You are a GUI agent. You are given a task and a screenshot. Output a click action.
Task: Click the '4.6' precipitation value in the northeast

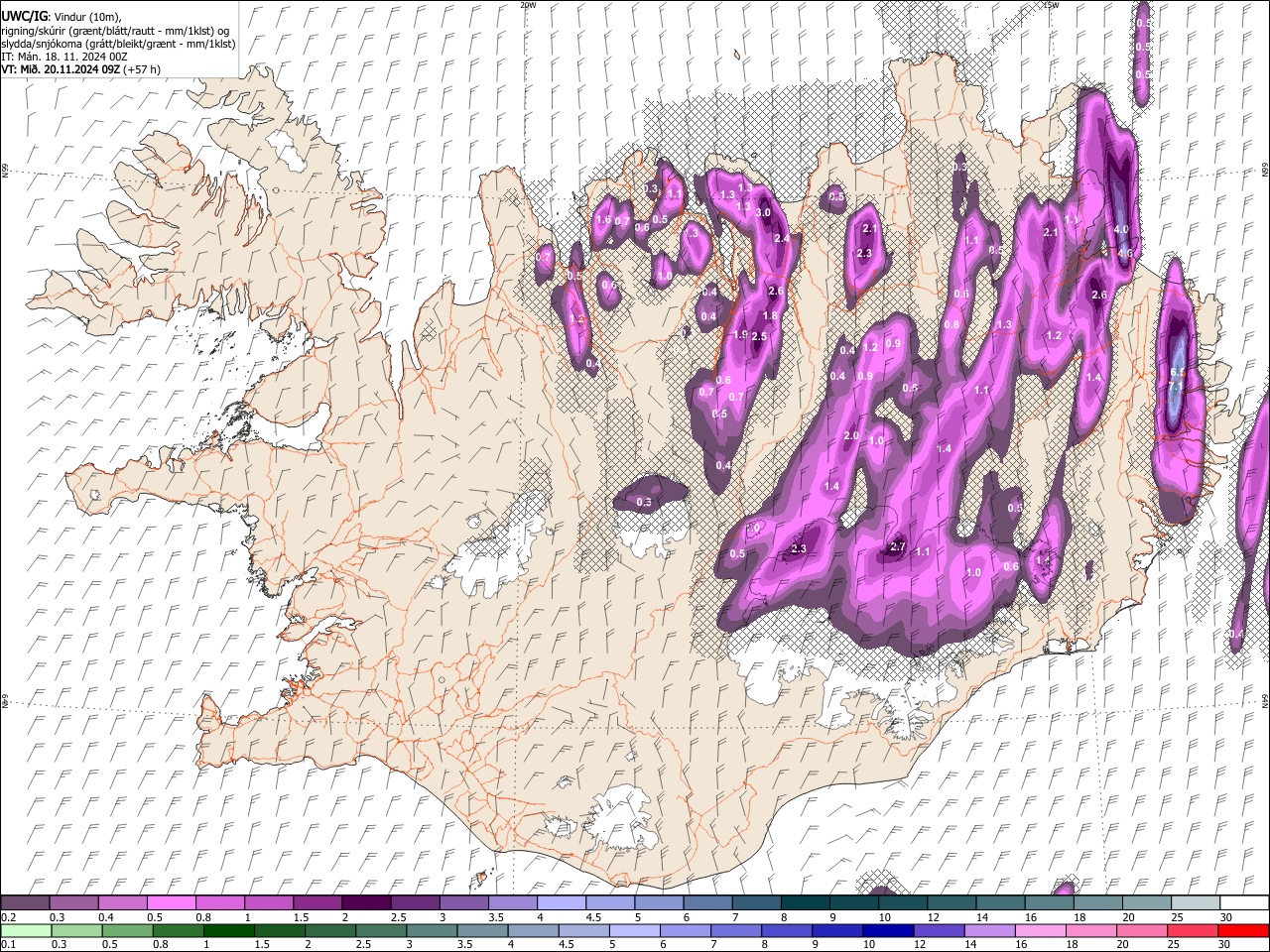pyautogui.click(x=1125, y=253)
